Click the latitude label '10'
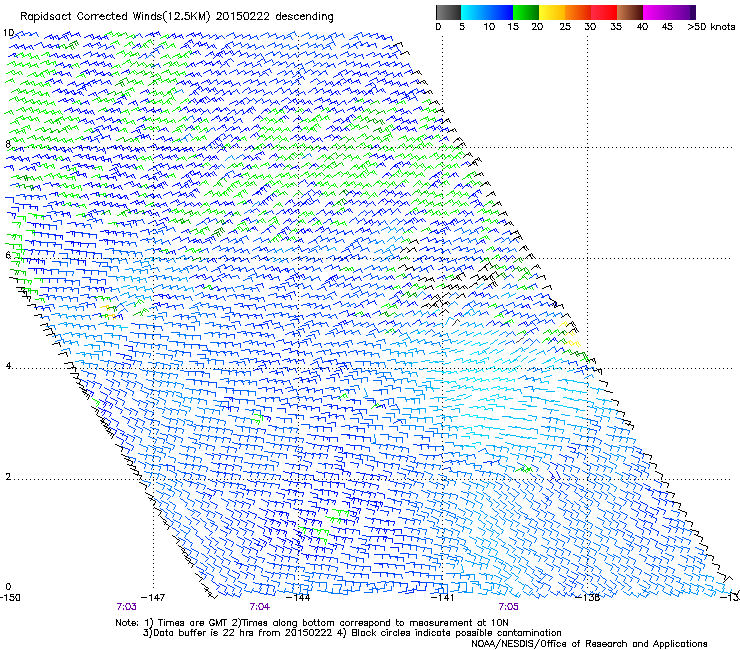Viewport: 740px width, 650px height. tap(8, 33)
